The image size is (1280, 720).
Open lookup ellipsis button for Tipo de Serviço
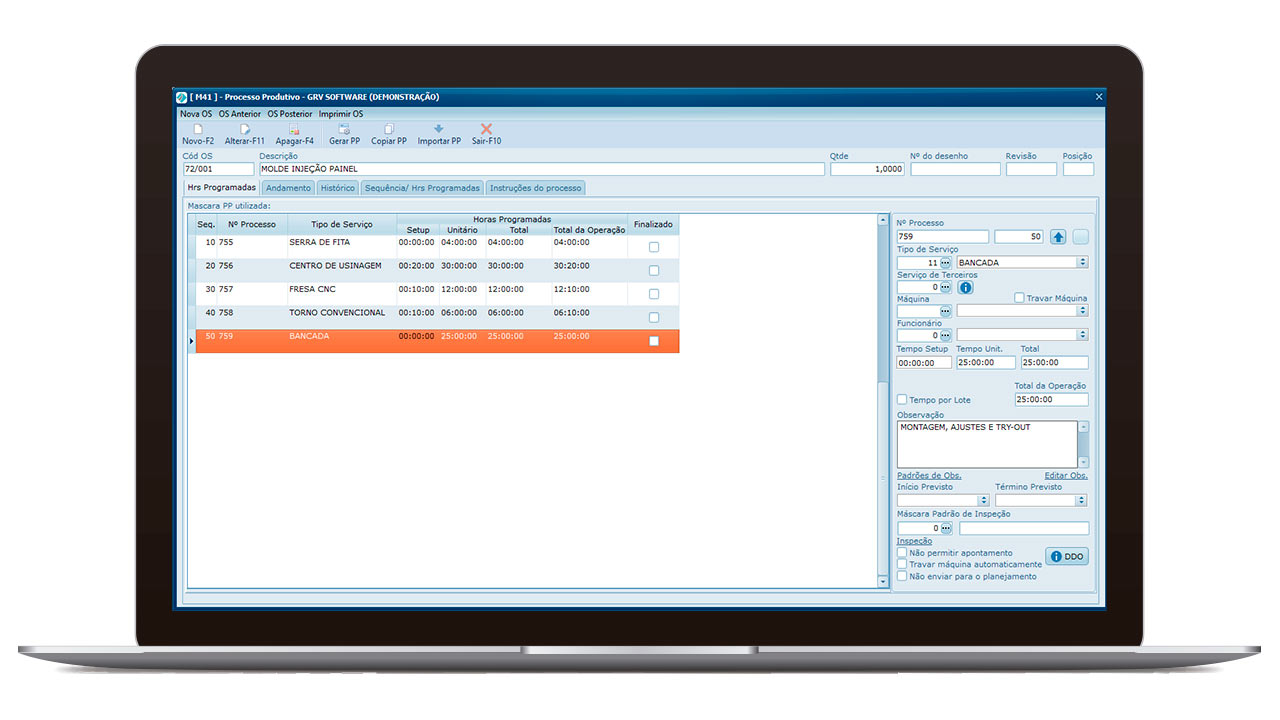pos(946,262)
